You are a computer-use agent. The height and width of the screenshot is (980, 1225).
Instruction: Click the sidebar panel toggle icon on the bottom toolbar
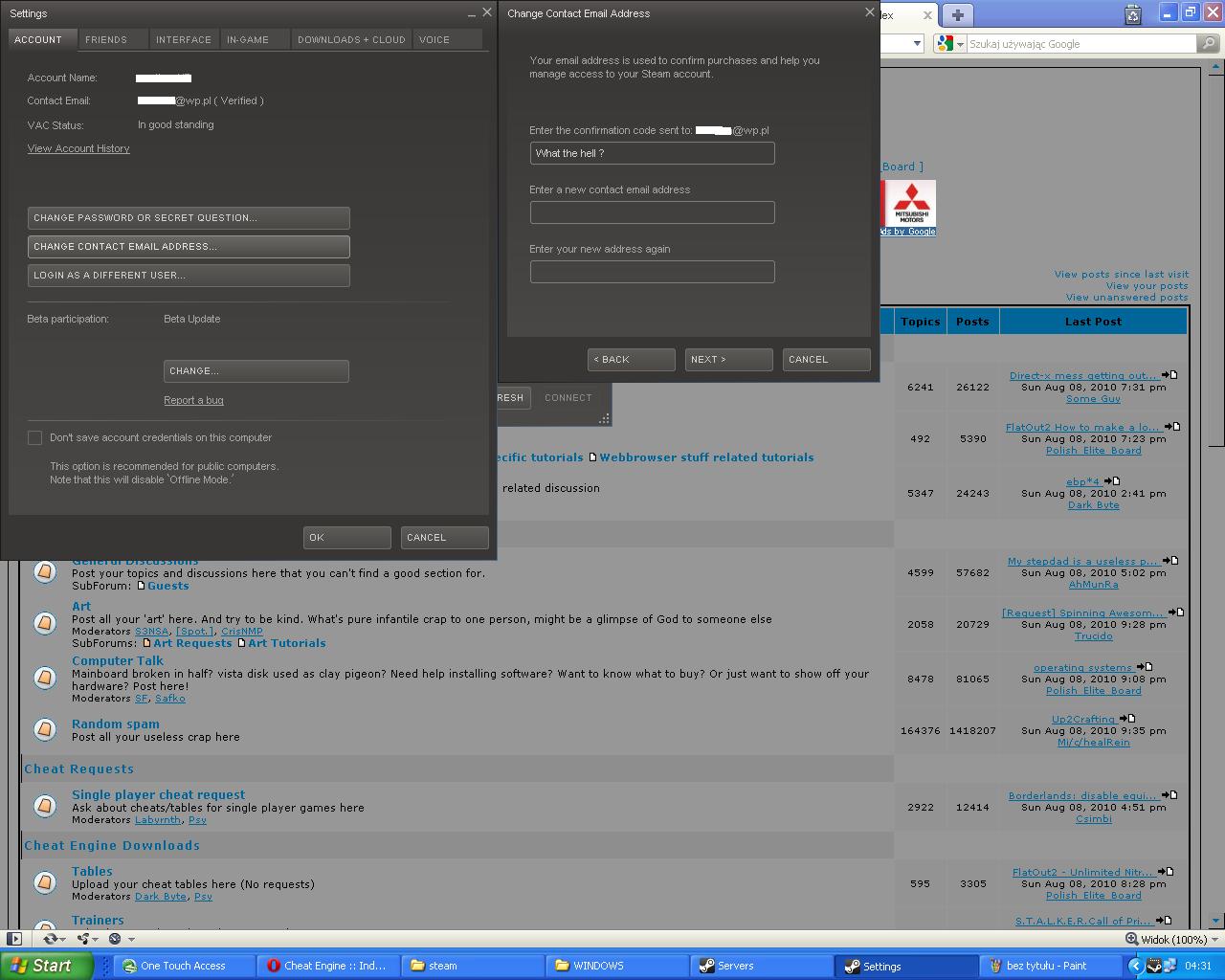click(14, 939)
